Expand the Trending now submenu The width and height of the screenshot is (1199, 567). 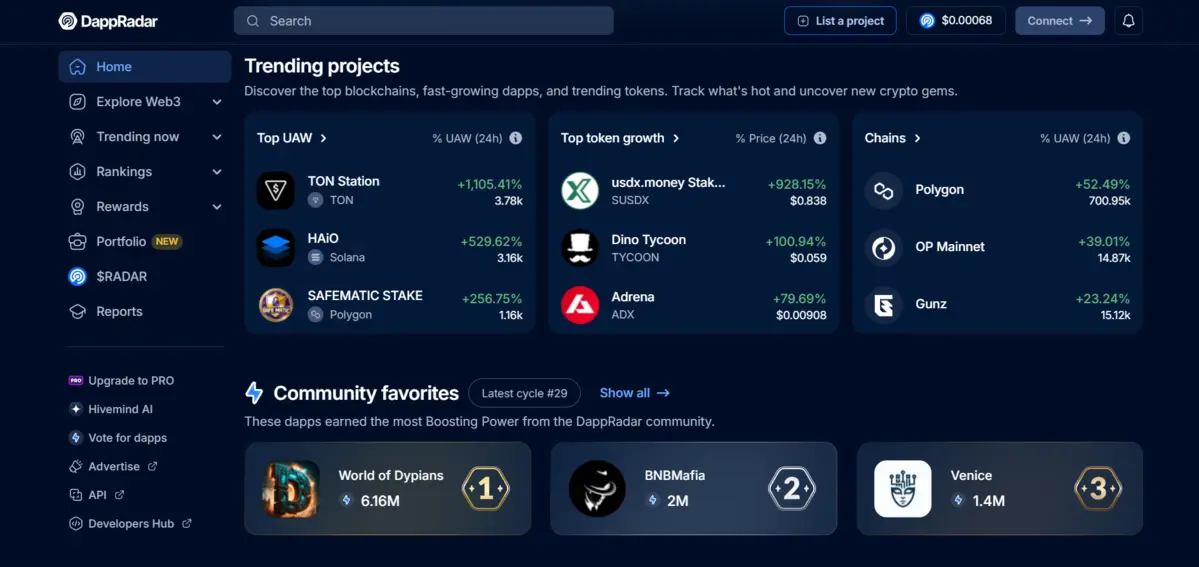pyautogui.click(x=217, y=137)
